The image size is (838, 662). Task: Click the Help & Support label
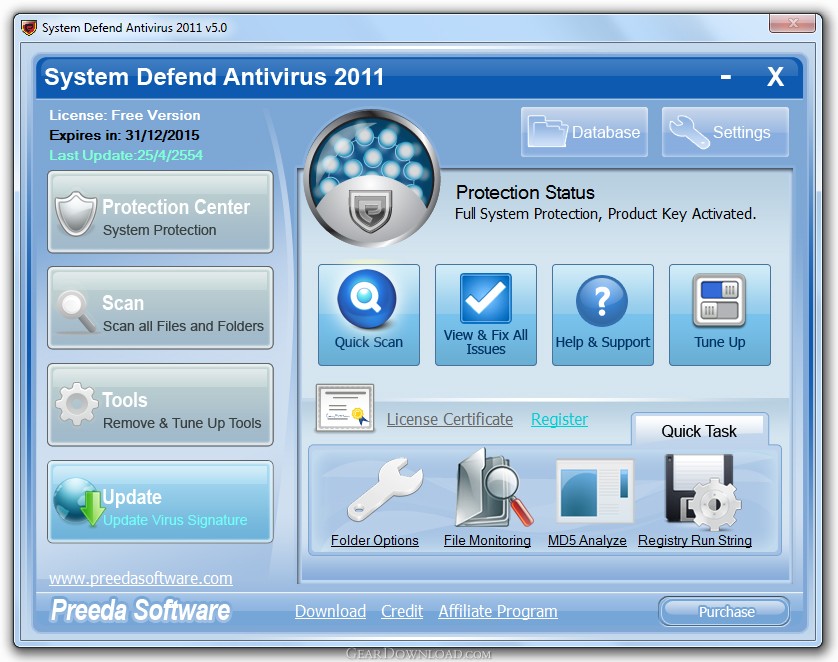tap(603, 342)
